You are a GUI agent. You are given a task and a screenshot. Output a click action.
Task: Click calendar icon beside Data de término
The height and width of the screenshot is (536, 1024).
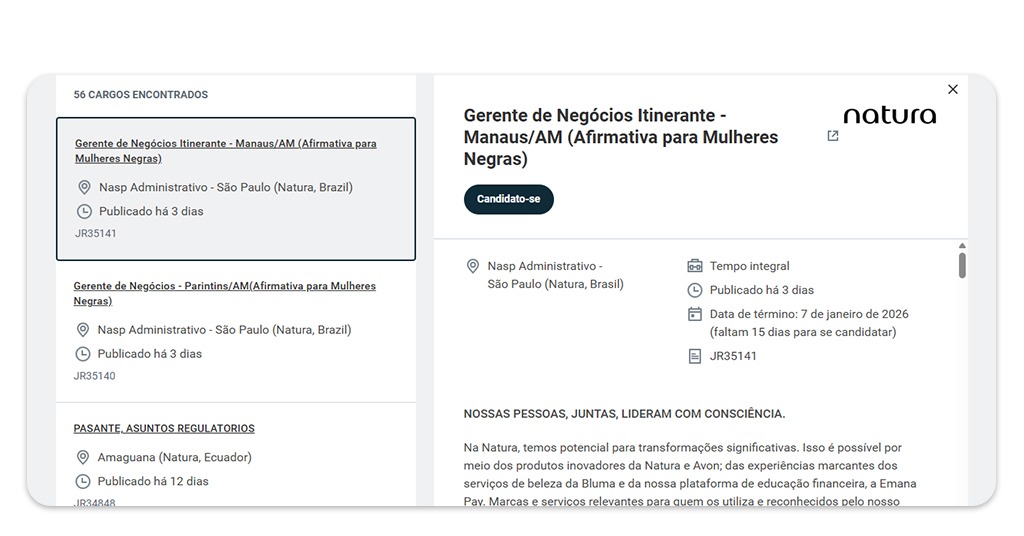tap(695, 314)
